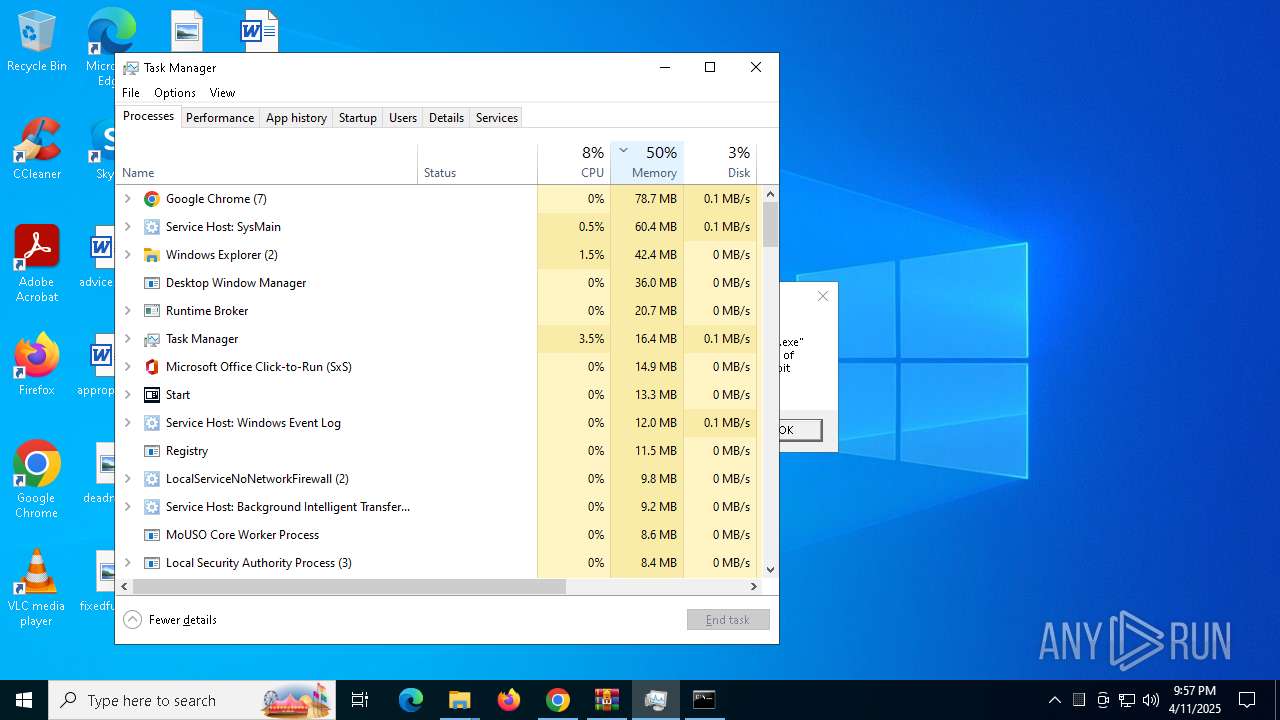The height and width of the screenshot is (720, 1280).
Task: Click the Registry process icon
Action: pyautogui.click(x=152, y=451)
